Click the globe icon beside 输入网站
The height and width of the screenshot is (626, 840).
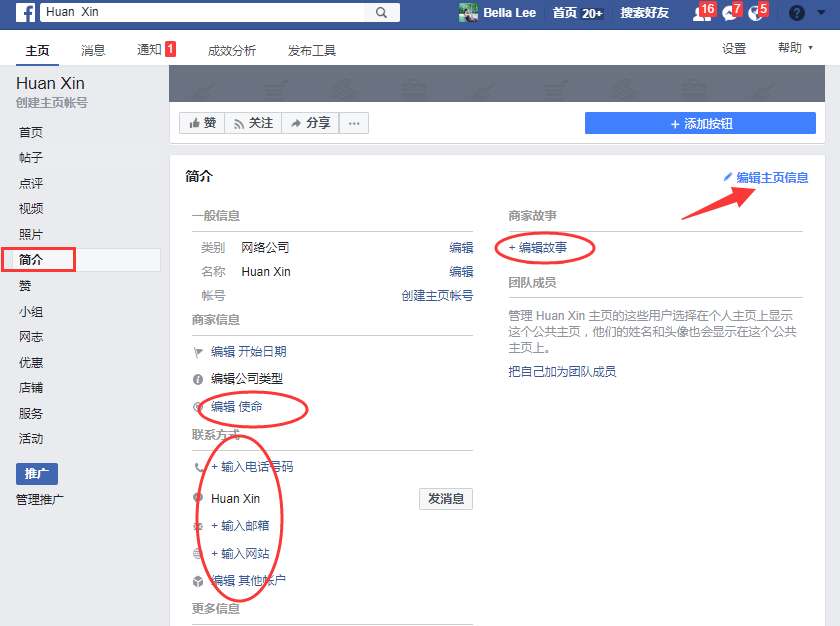(198, 553)
